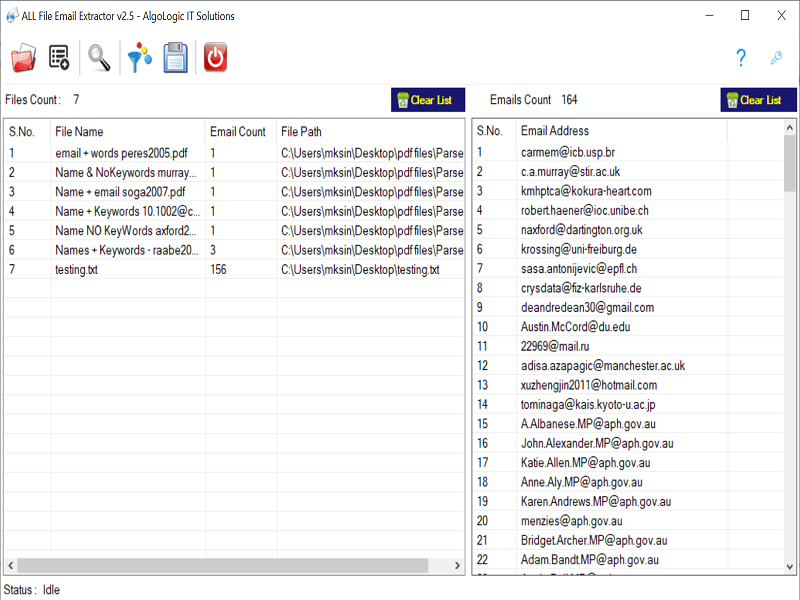
Task: Clear the files list
Action: coord(428,100)
